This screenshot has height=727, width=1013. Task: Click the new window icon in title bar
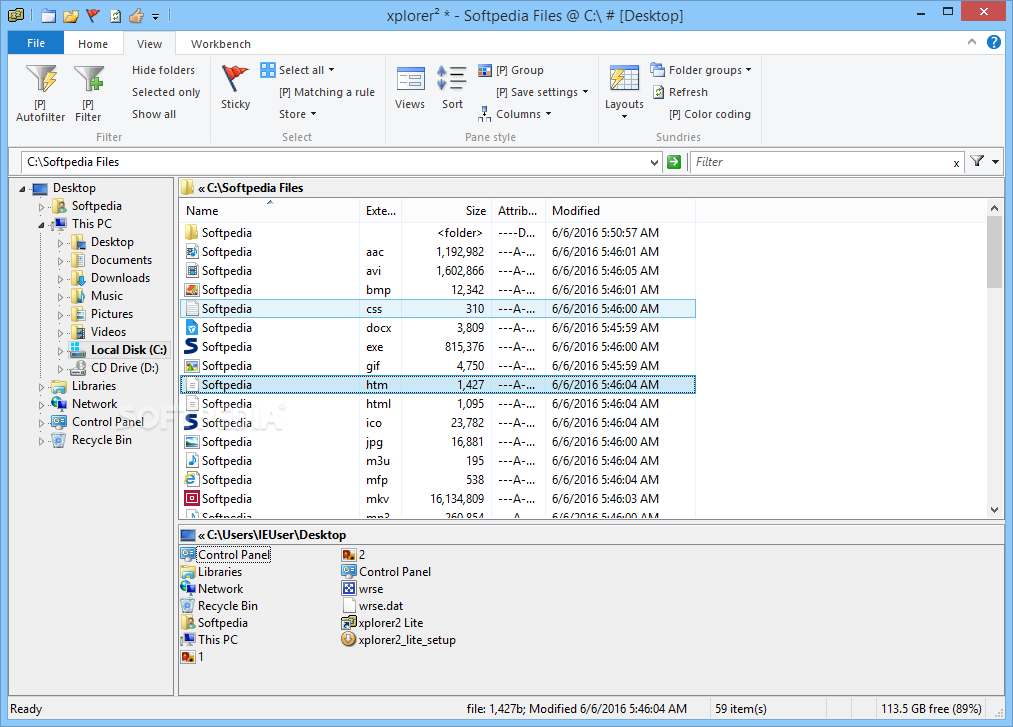(x=48, y=16)
